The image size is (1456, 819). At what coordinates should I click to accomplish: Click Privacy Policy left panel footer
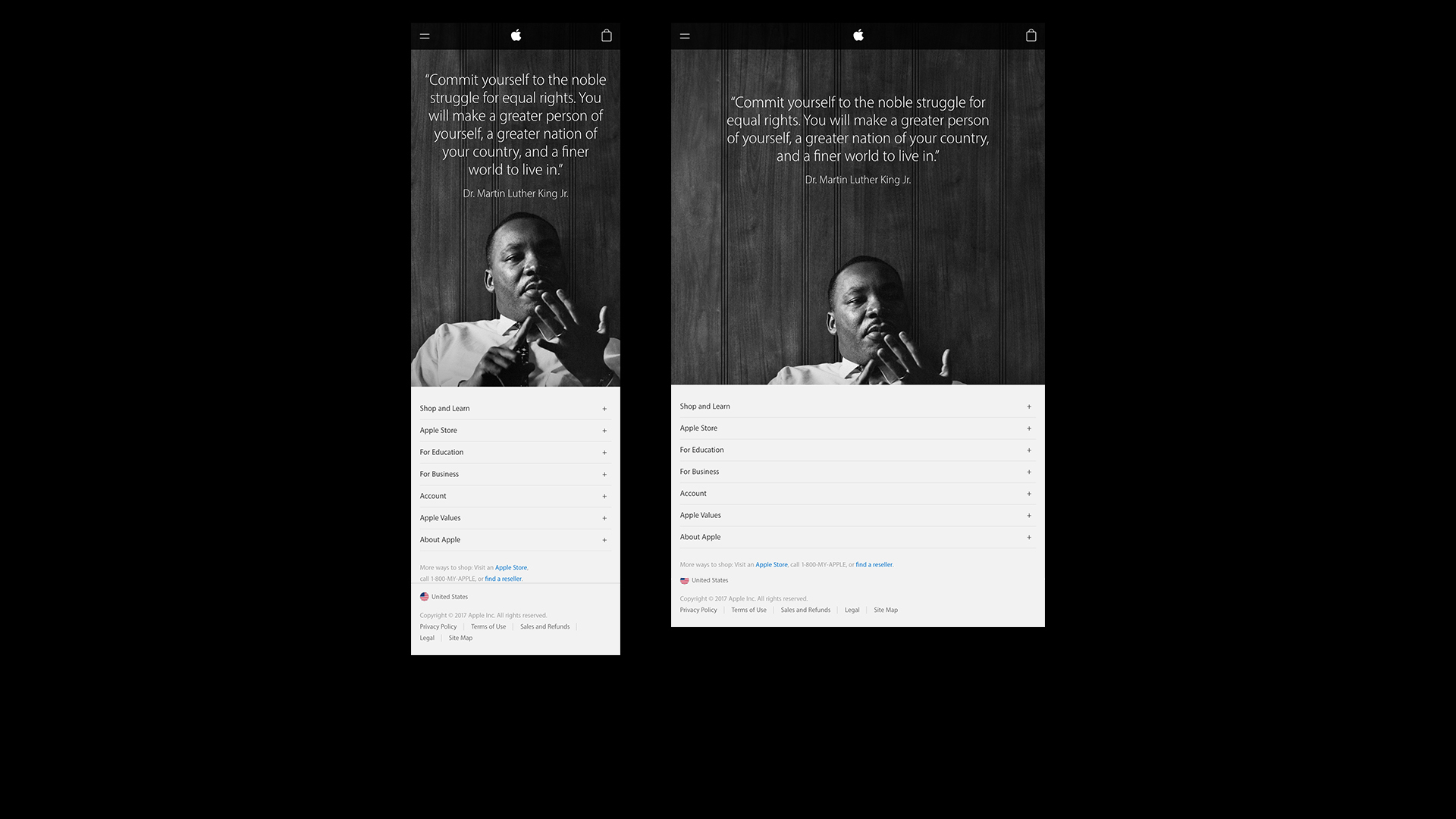pos(437,626)
